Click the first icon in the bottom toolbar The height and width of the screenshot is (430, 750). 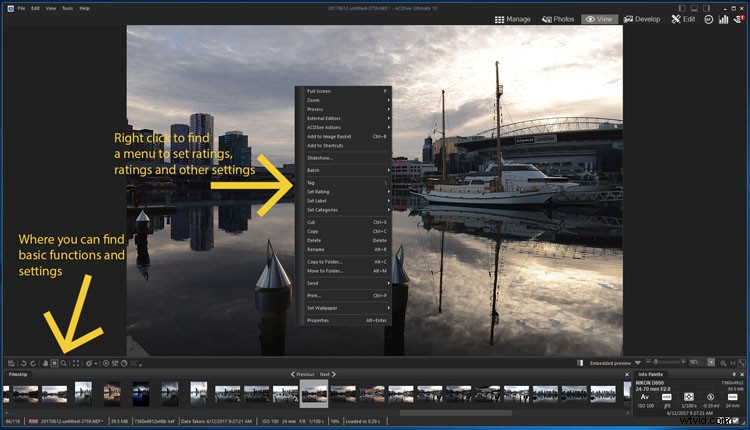[11, 364]
